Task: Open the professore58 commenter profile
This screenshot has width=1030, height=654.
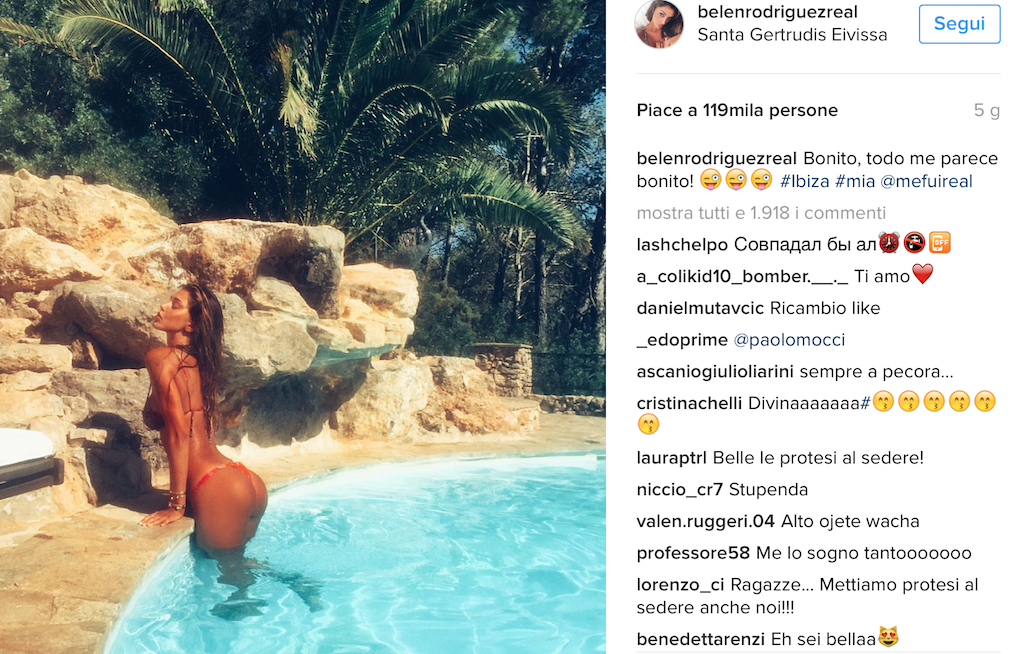Action: tap(693, 553)
